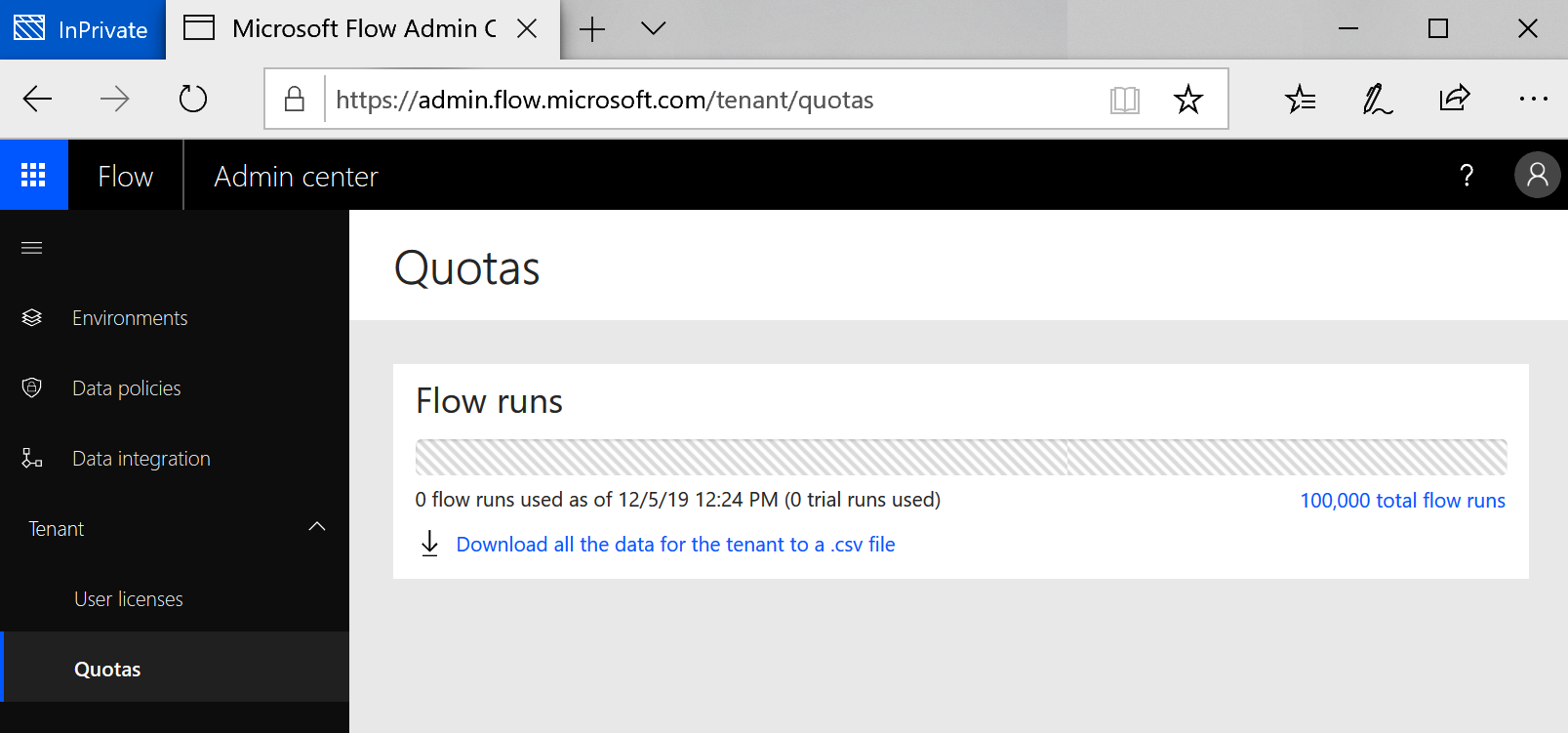This screenshot has height=733, width=1568.
Task: Add notes with the pen icon
Action: [x=1377, y=99]
